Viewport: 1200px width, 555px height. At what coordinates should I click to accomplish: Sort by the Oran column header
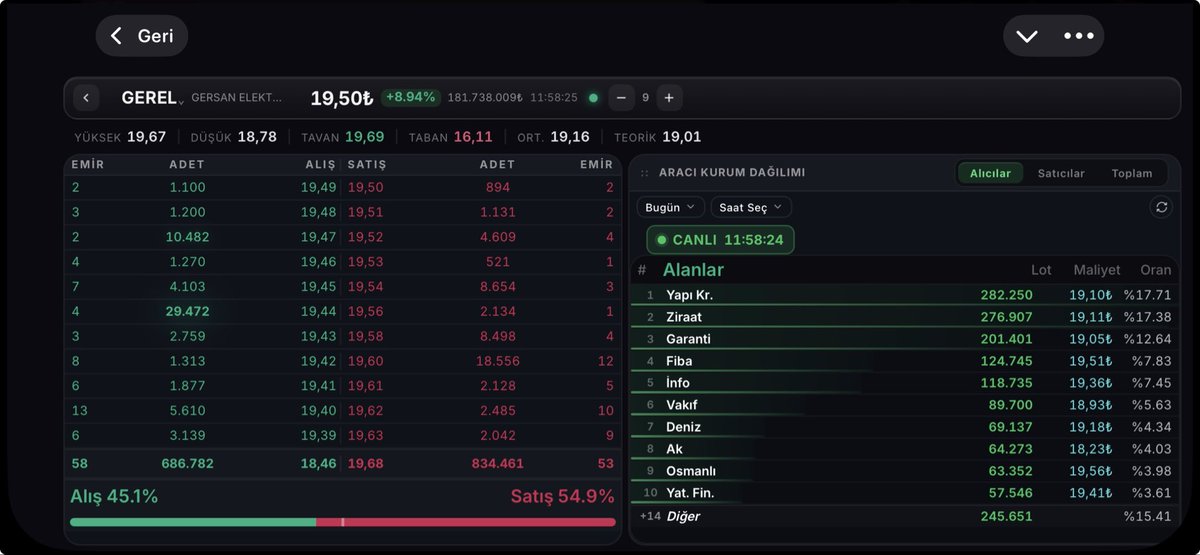[x=1156, y=270]
